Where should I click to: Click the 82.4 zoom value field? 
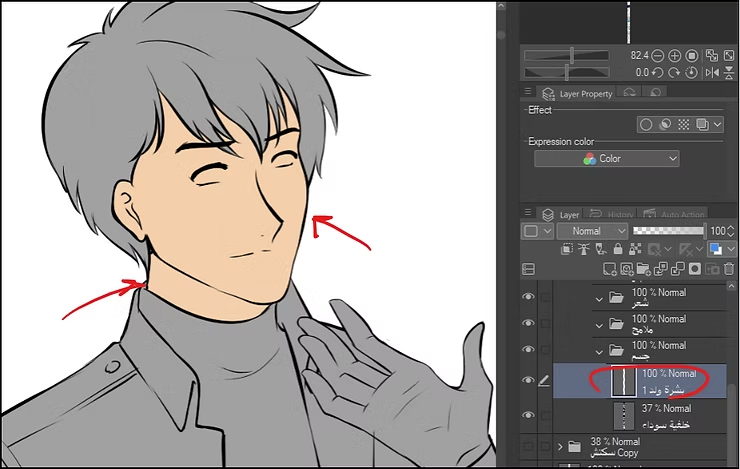pyautogui.click(x=639, y=56)
